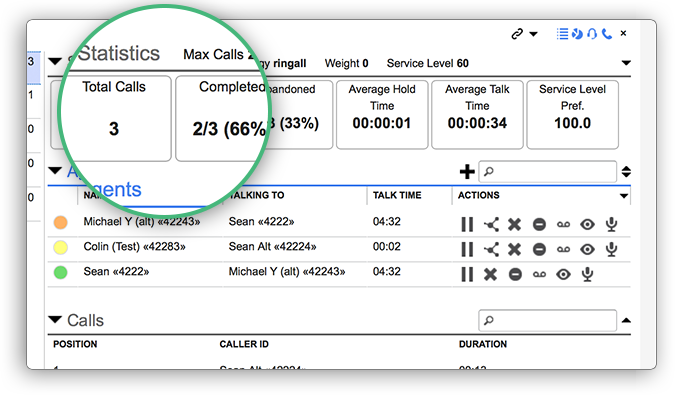
Task: Open the link icon dropdown arrow
Action: point(533,34)
